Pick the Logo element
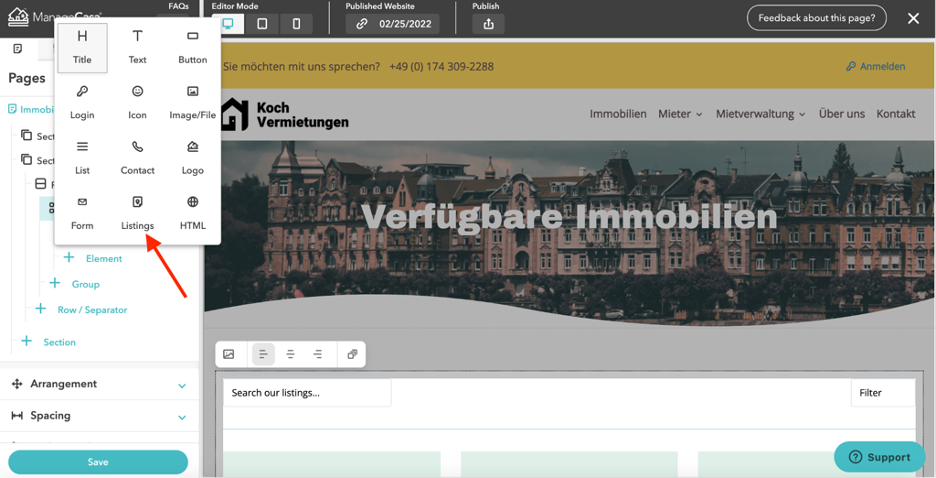This screenshot has height=478, width=936. point(193,156)
